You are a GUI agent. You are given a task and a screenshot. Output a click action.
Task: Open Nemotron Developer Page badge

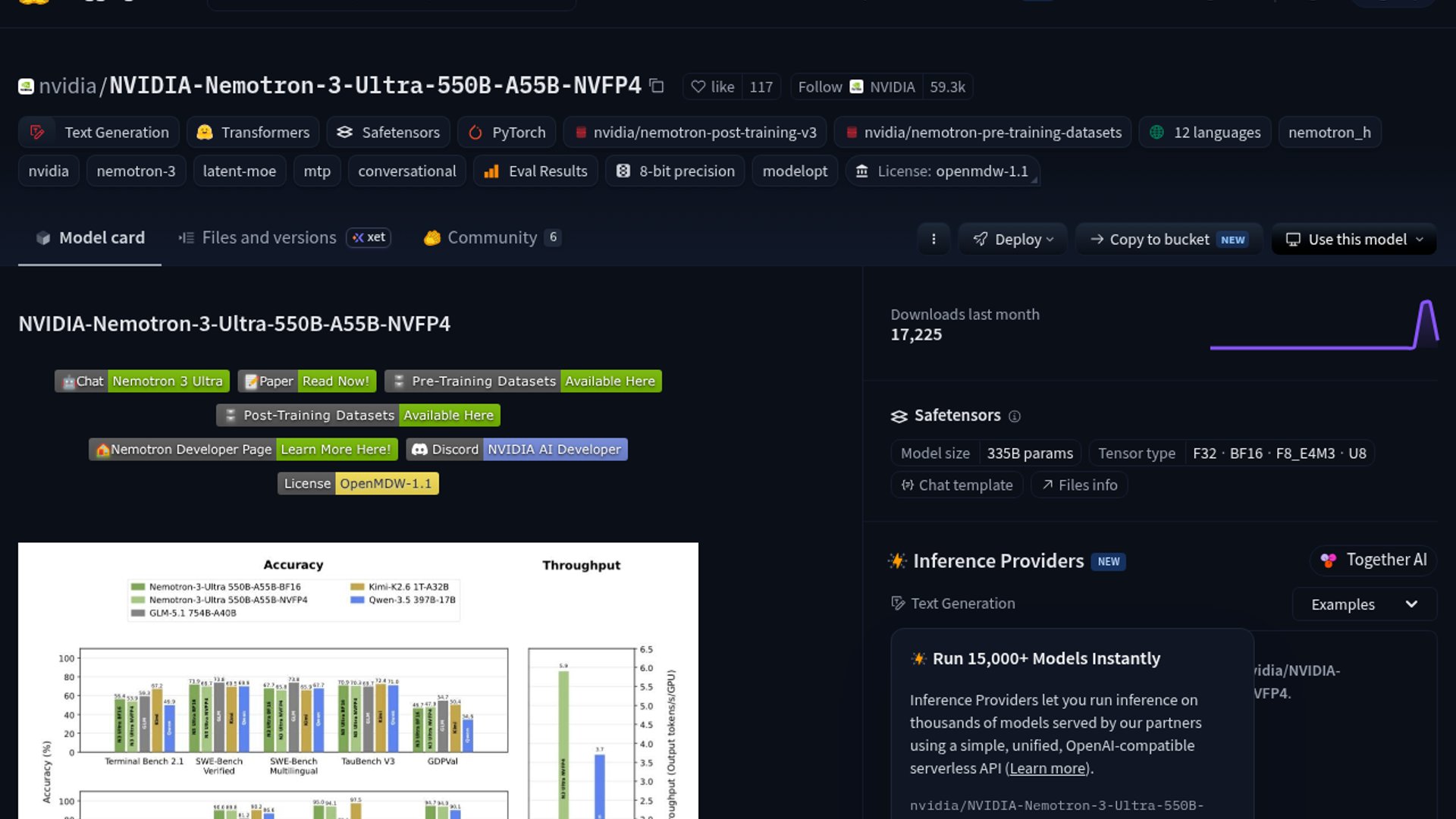click(243, 450)
